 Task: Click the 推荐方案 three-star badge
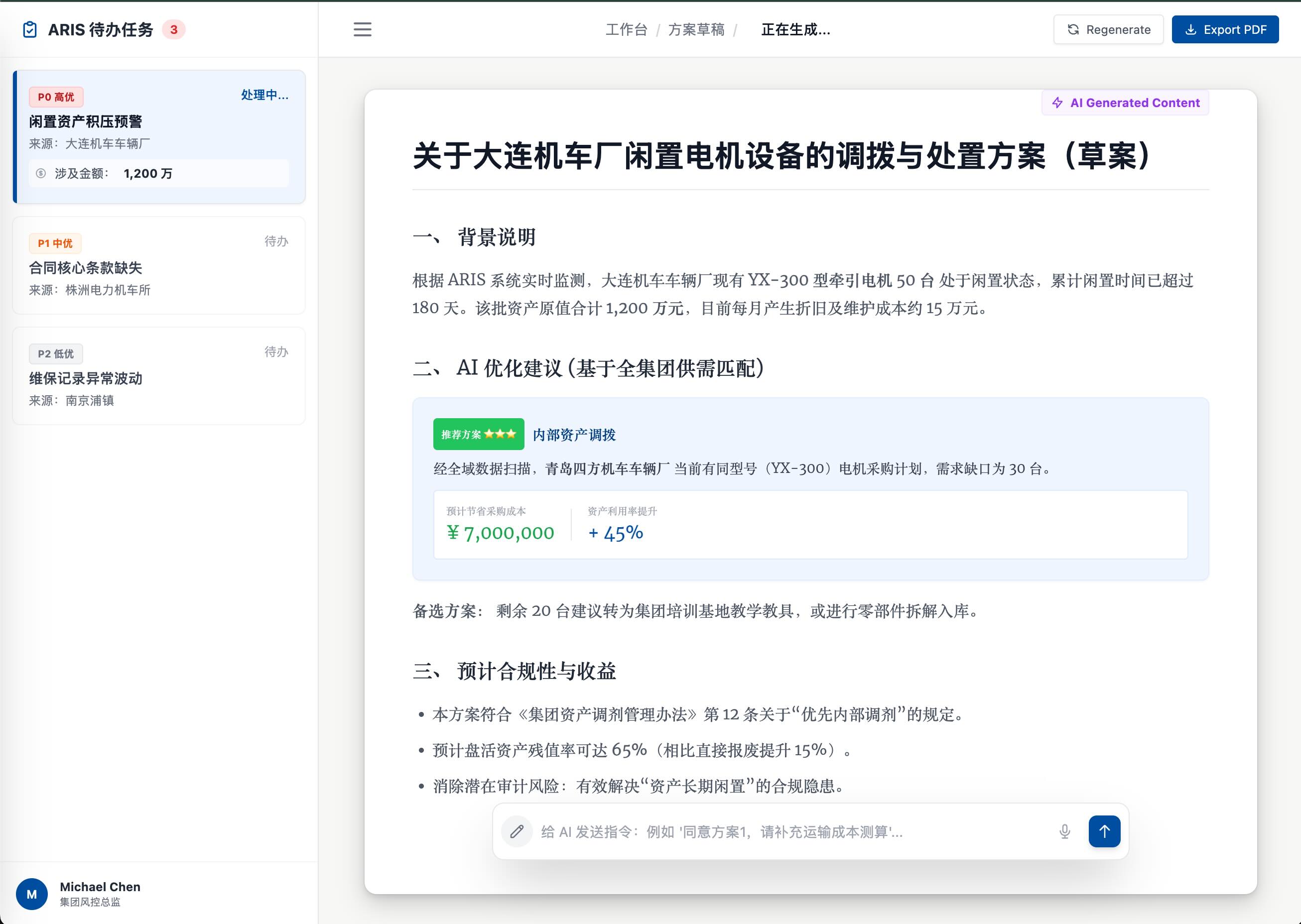pos(479,434)
